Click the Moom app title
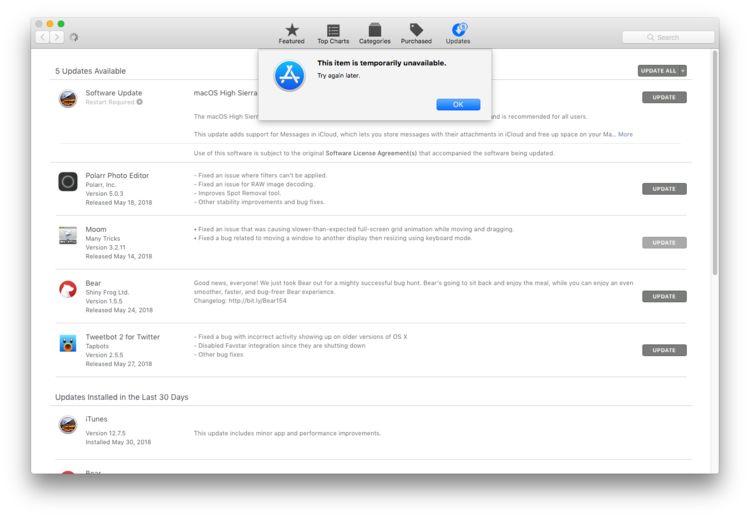The image size is (750, 518). (x=96, y=230)
